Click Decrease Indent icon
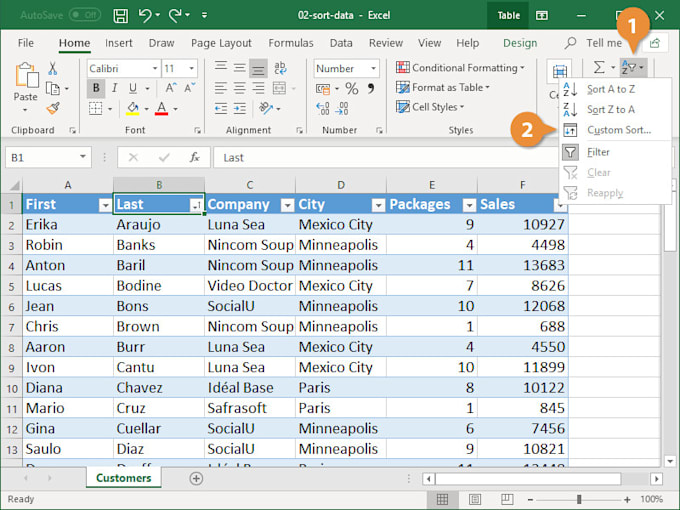 point(221,108)
